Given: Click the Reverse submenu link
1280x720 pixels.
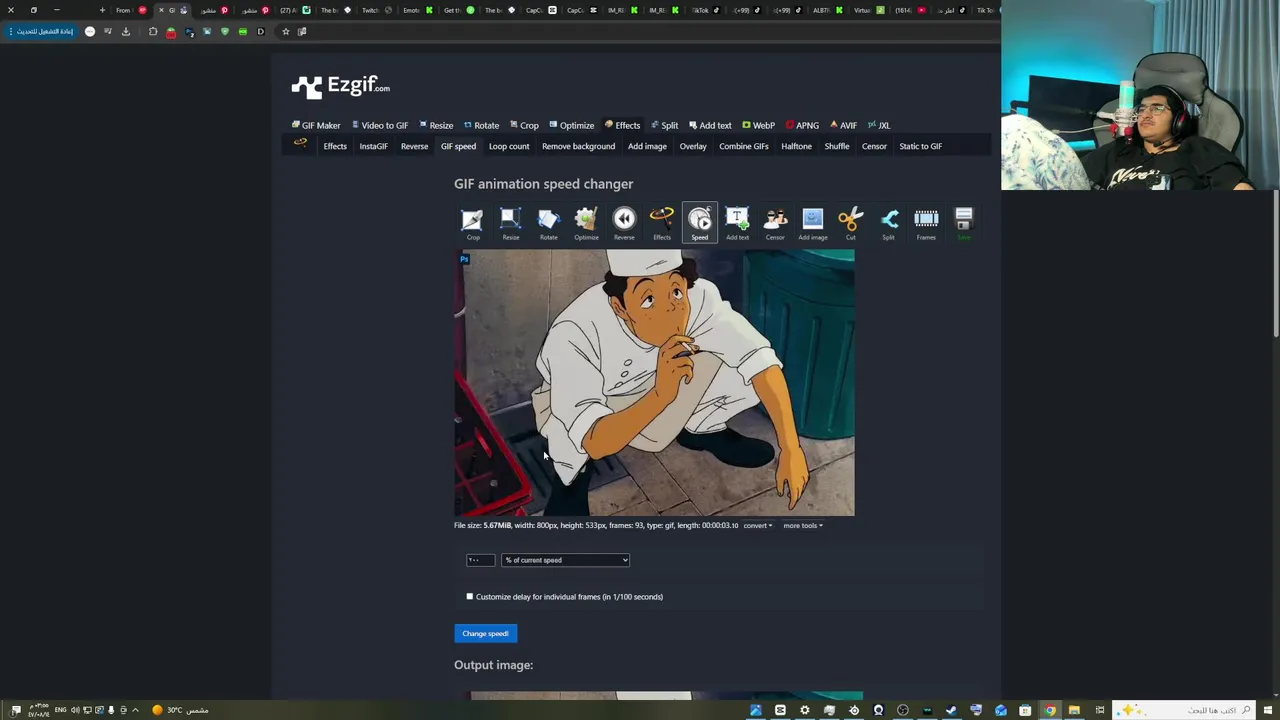Looking at the screenshot, I should click(414, 146).
